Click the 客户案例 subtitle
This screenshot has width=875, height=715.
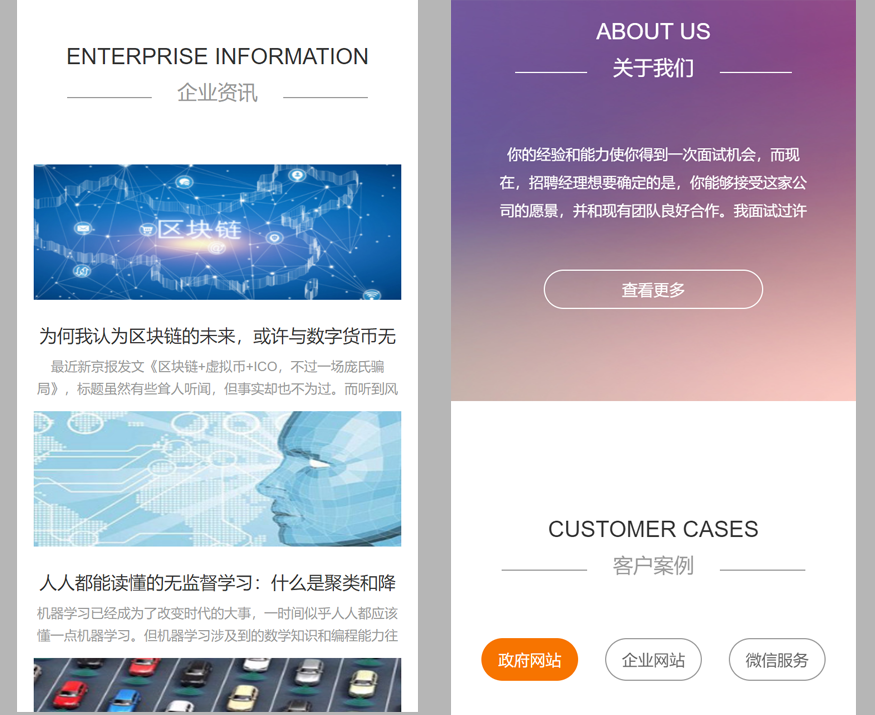point(653,565)
